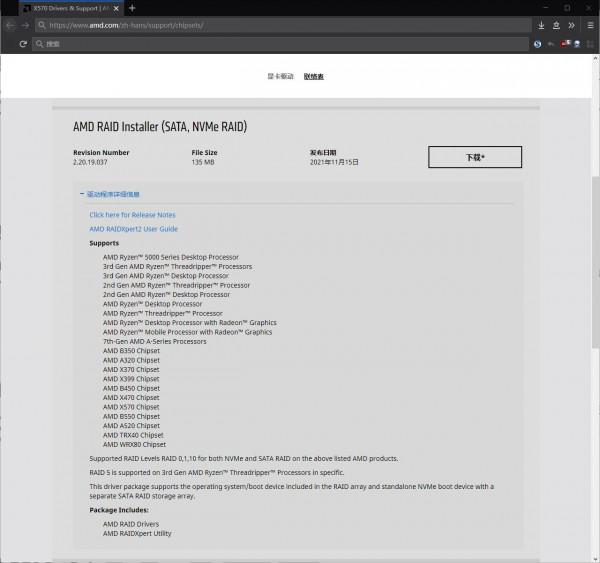This screenshot has width=600, height=563.
Task: Open the underlined bold link in page sub-navigation
Action: click(x=314, y=77)
